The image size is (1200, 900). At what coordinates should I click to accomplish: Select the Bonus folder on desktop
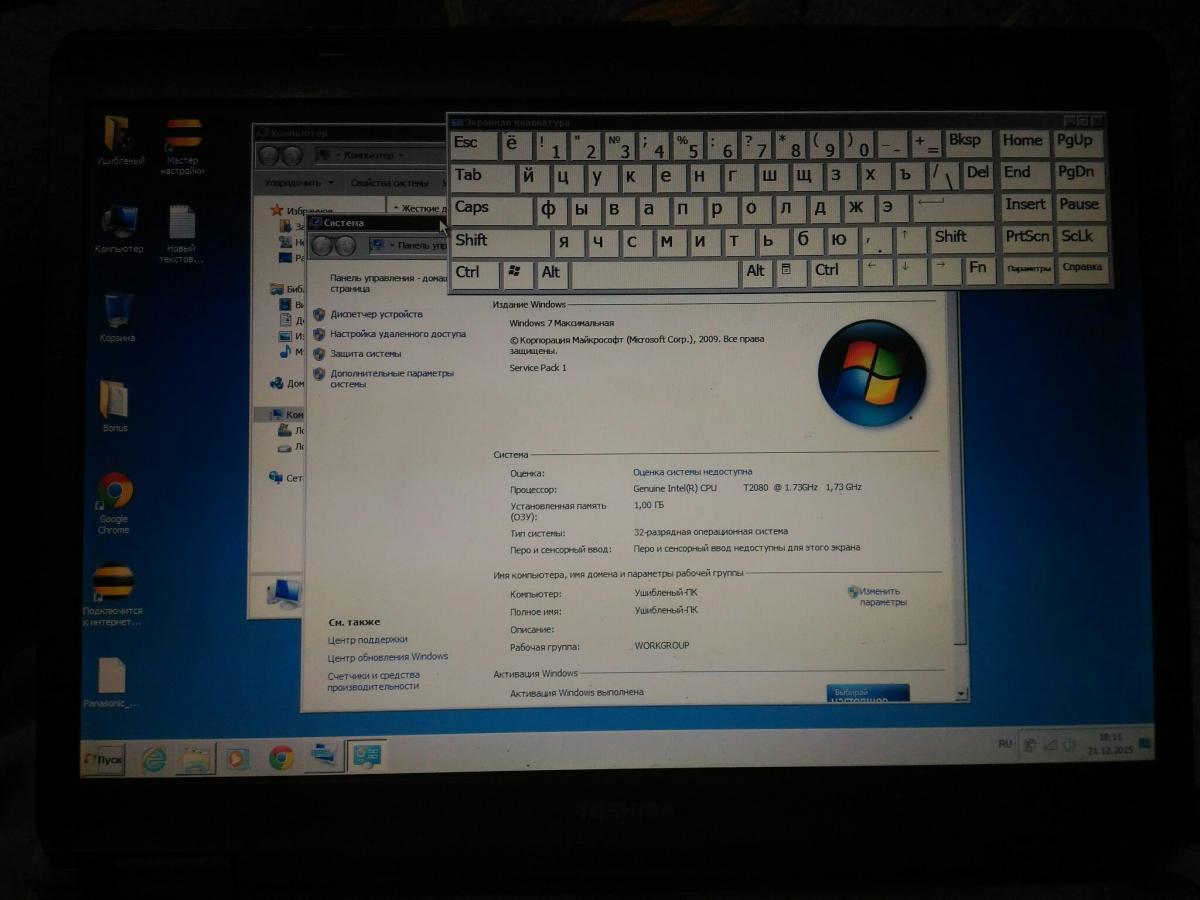click(115, 406)
